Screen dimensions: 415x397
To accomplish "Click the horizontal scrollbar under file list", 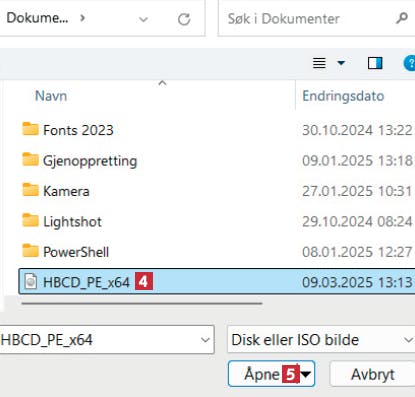I will (142, 304).
